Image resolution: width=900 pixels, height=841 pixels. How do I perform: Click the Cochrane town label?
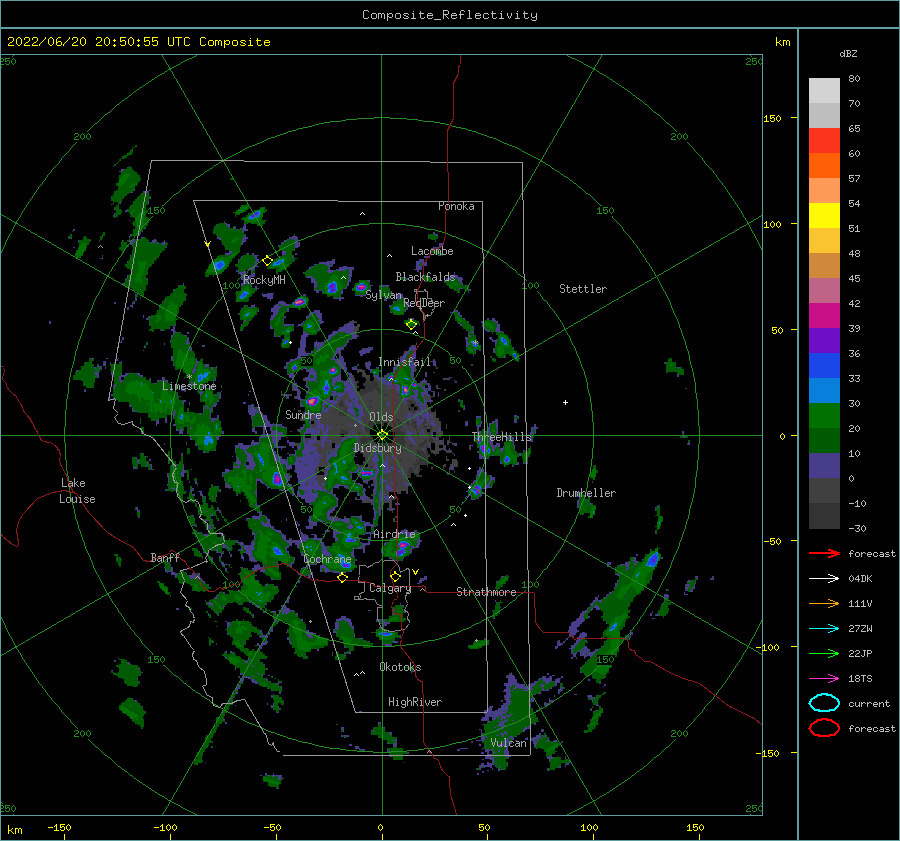(327, 559)
